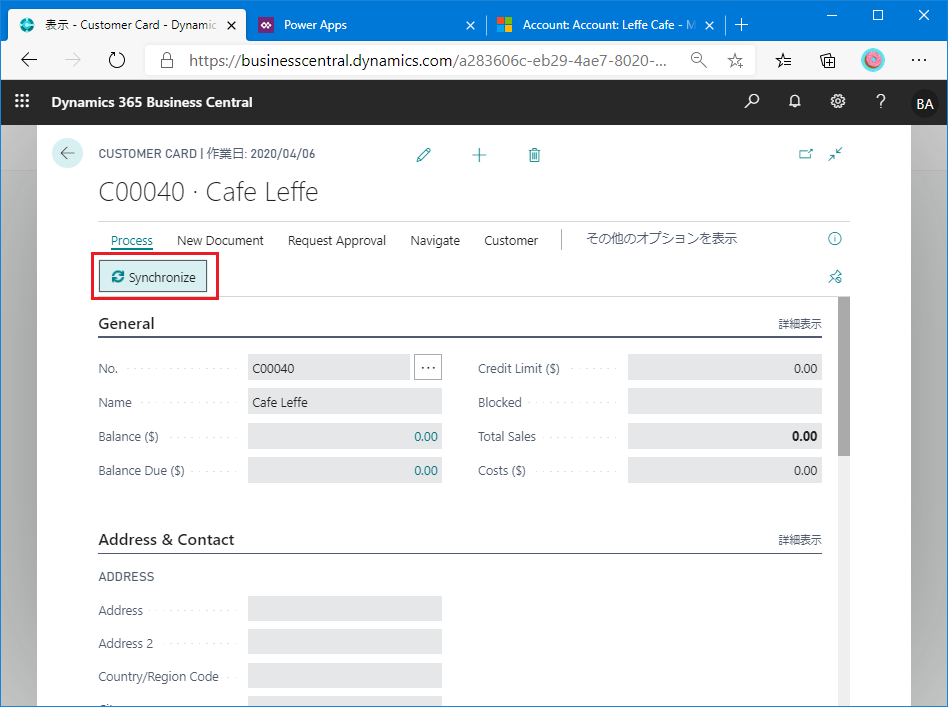Close the Account Leffe Cafe tab
This screenshot has width=948, height=707.
pos(710,25)
